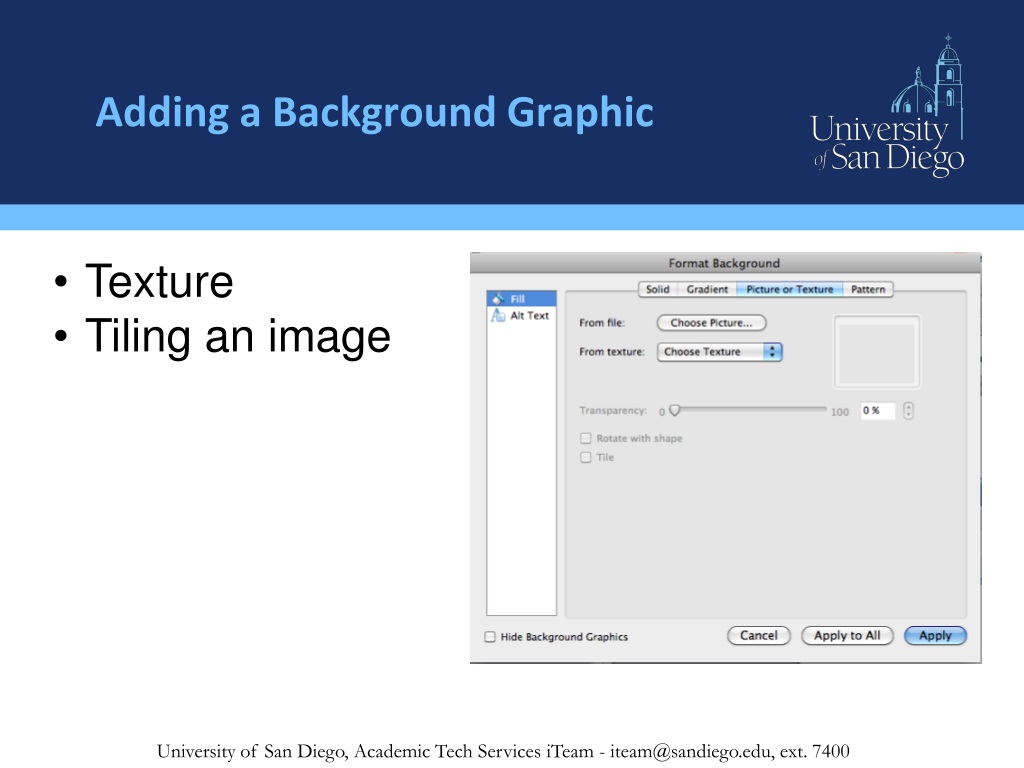Select the Picture or Texture tab
This screenshot has height=768, width=1024.
tap(789, 289)
